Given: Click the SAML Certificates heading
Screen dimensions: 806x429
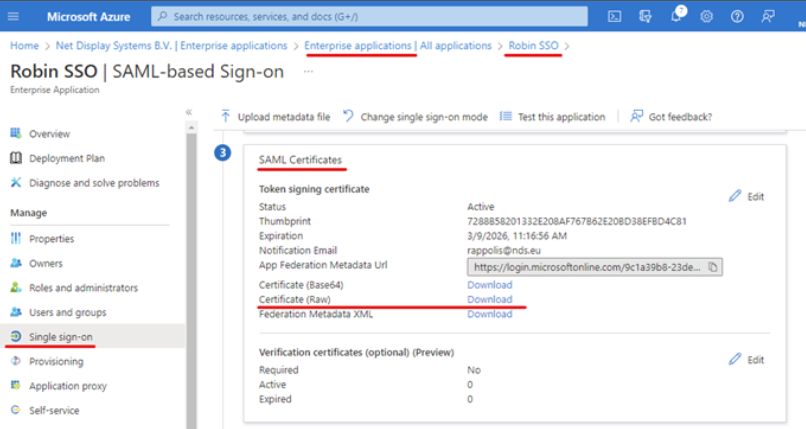Looking at the screenshot, I should click(300, 160).
